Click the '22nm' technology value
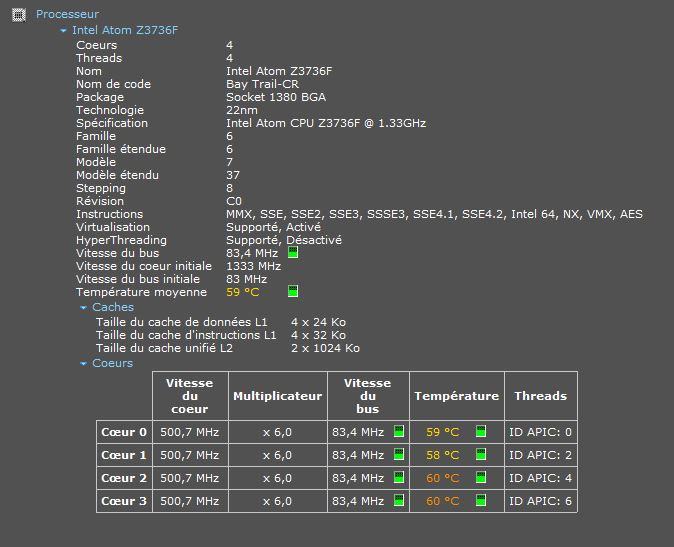Screen dimensions: 674x547 242,110
